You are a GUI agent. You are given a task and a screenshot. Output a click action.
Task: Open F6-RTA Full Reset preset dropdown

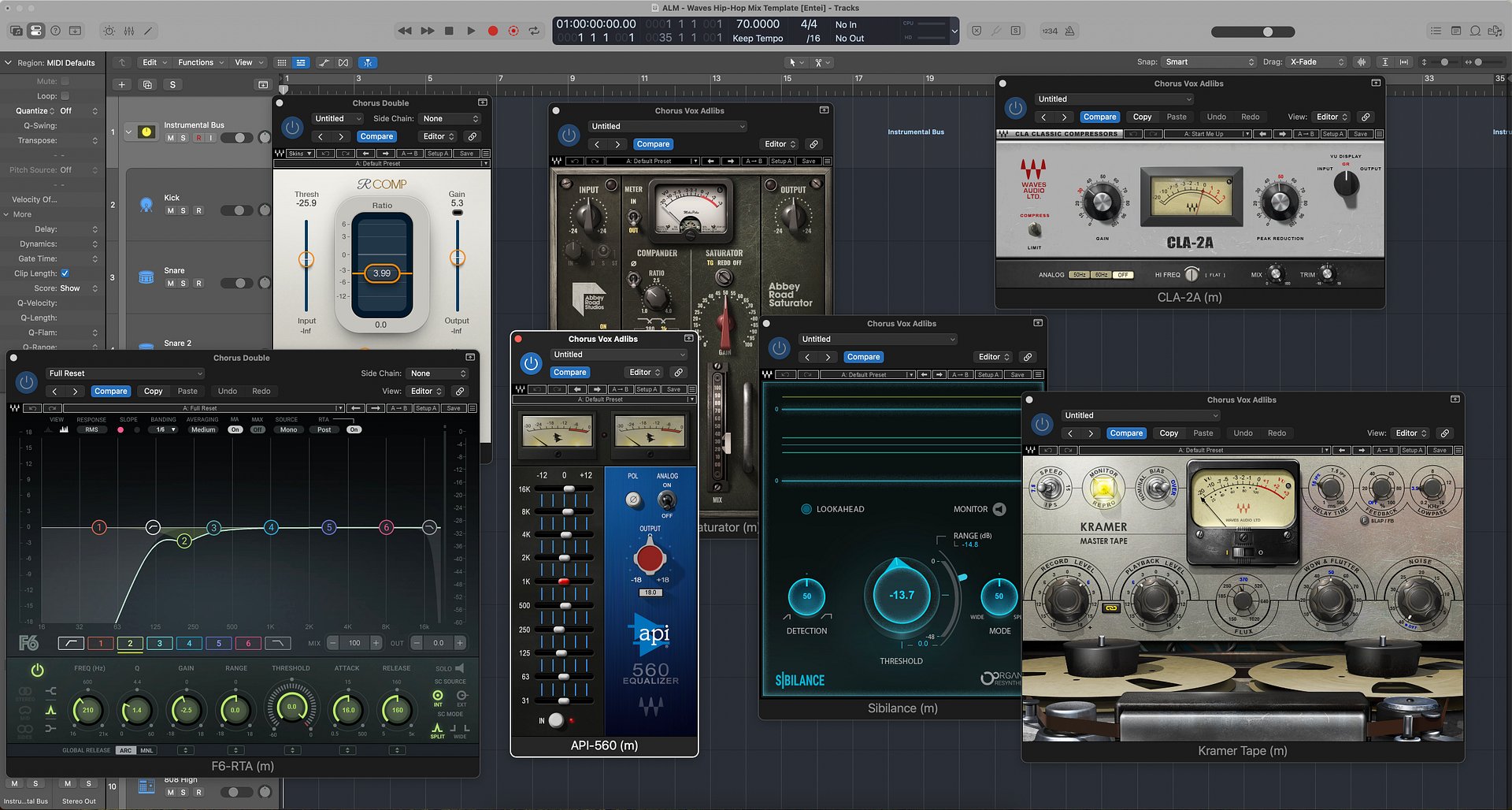(125, 373)
